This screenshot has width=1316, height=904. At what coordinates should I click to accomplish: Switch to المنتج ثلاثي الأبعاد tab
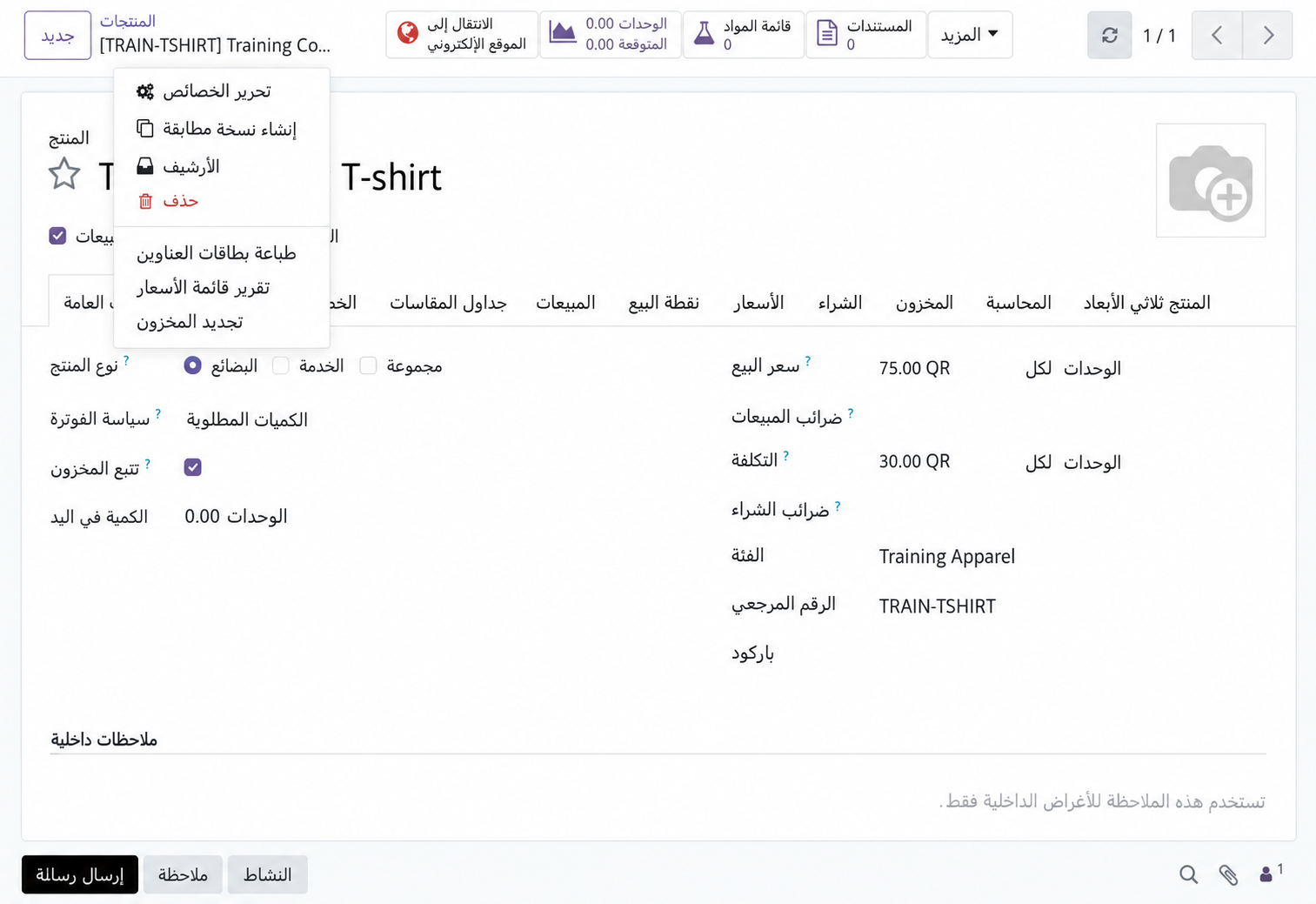click(x=1146, y=302)
